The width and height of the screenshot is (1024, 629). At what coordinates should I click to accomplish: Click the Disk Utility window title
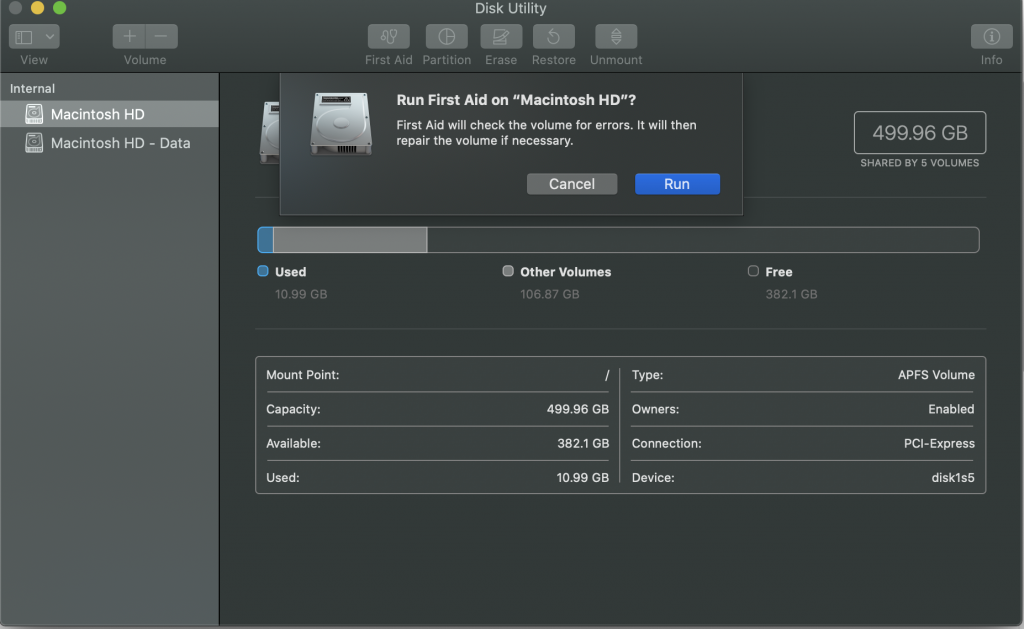(511, 8)
